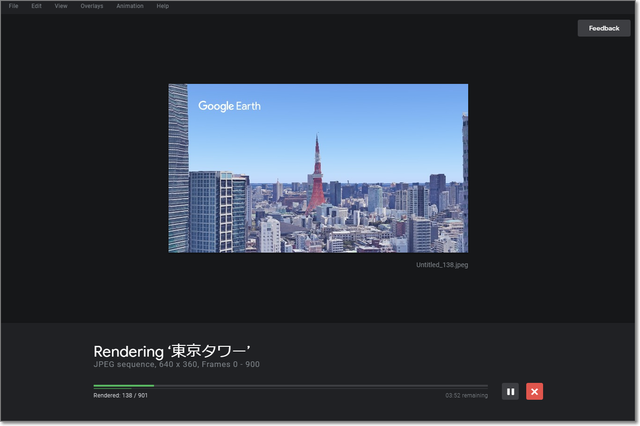Viewport: 640px width, 426px height.
Task: Open the File menu
Action: 14,6
